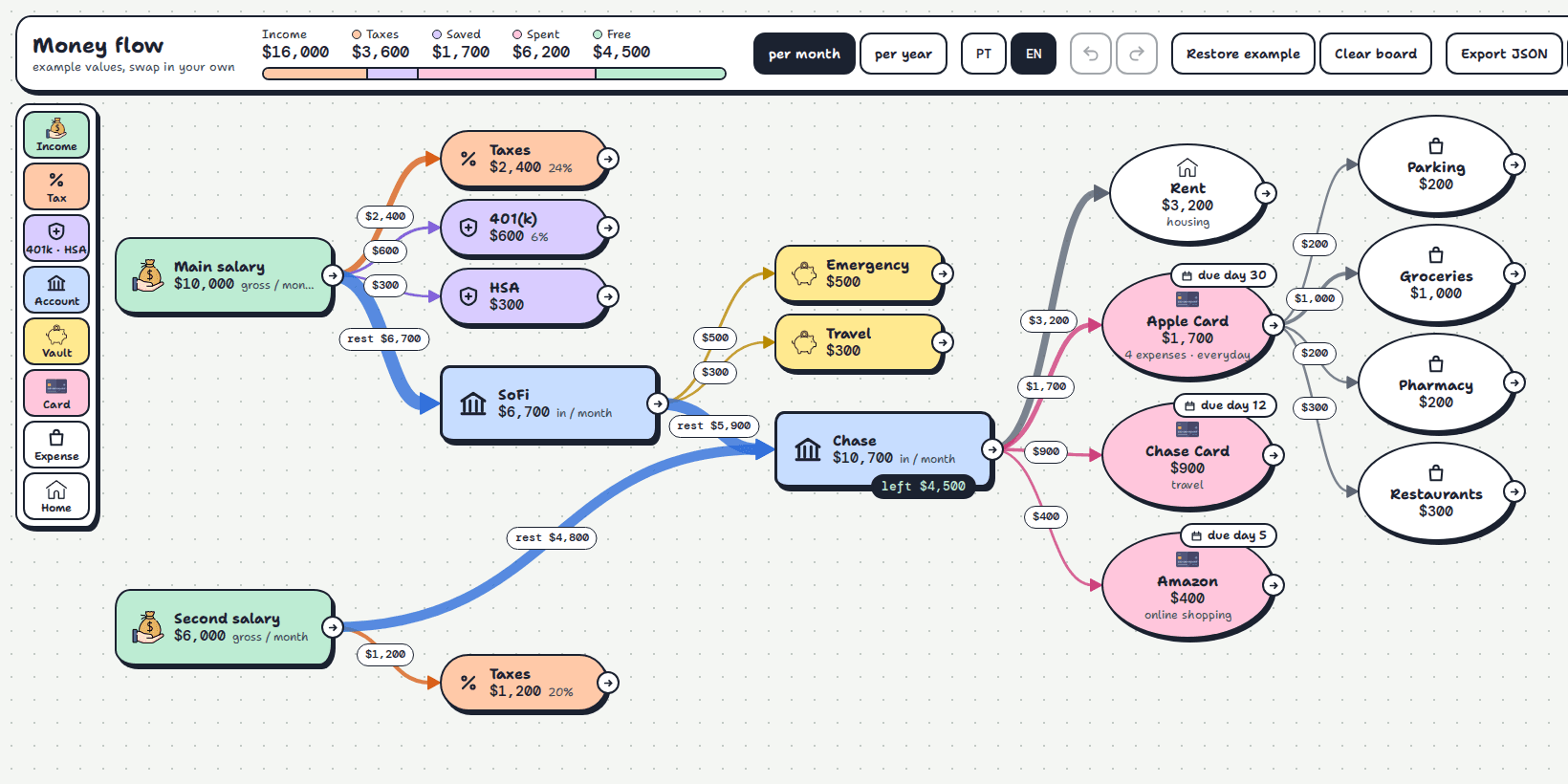Click the 'due day 12' badge on Chase Card
Image resolution: width=1568 pixels, height=784 pixels.
tap(1226, 405)
